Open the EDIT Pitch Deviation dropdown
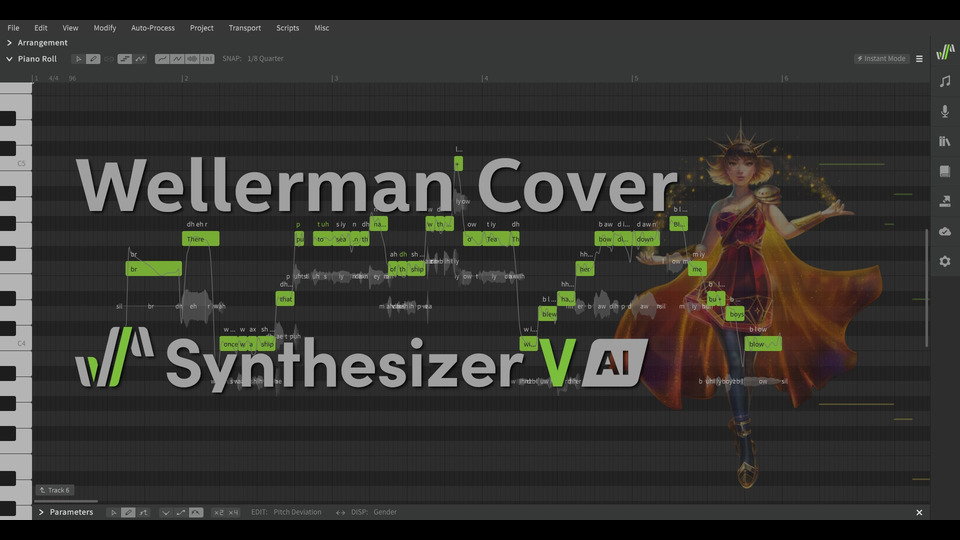The width and height of the screenshot is (960, 540). click(x=297, y=512)
